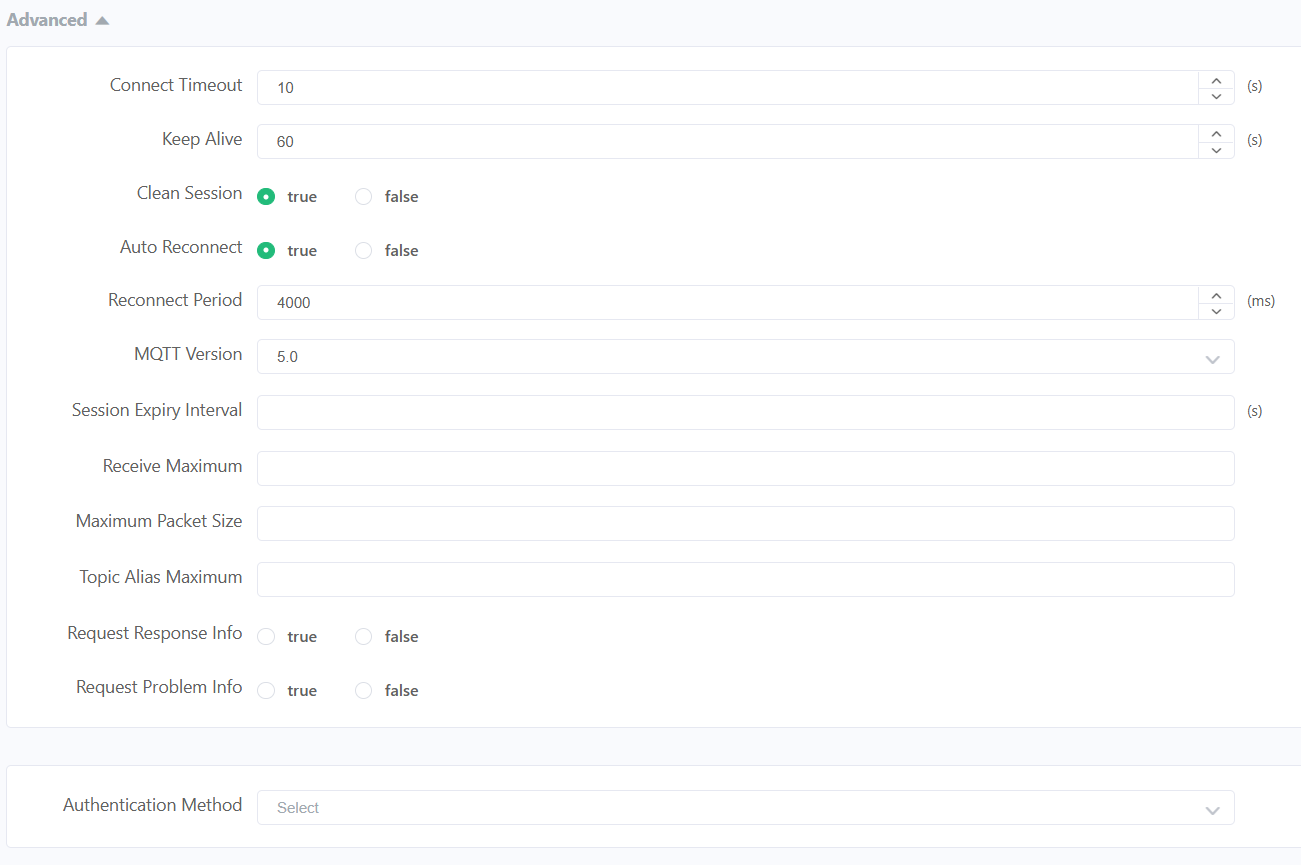Image resolution: width=1301 pixels, height=865 pixels.
Task: Click the MQTT Version label
Action: coord(188,355)
